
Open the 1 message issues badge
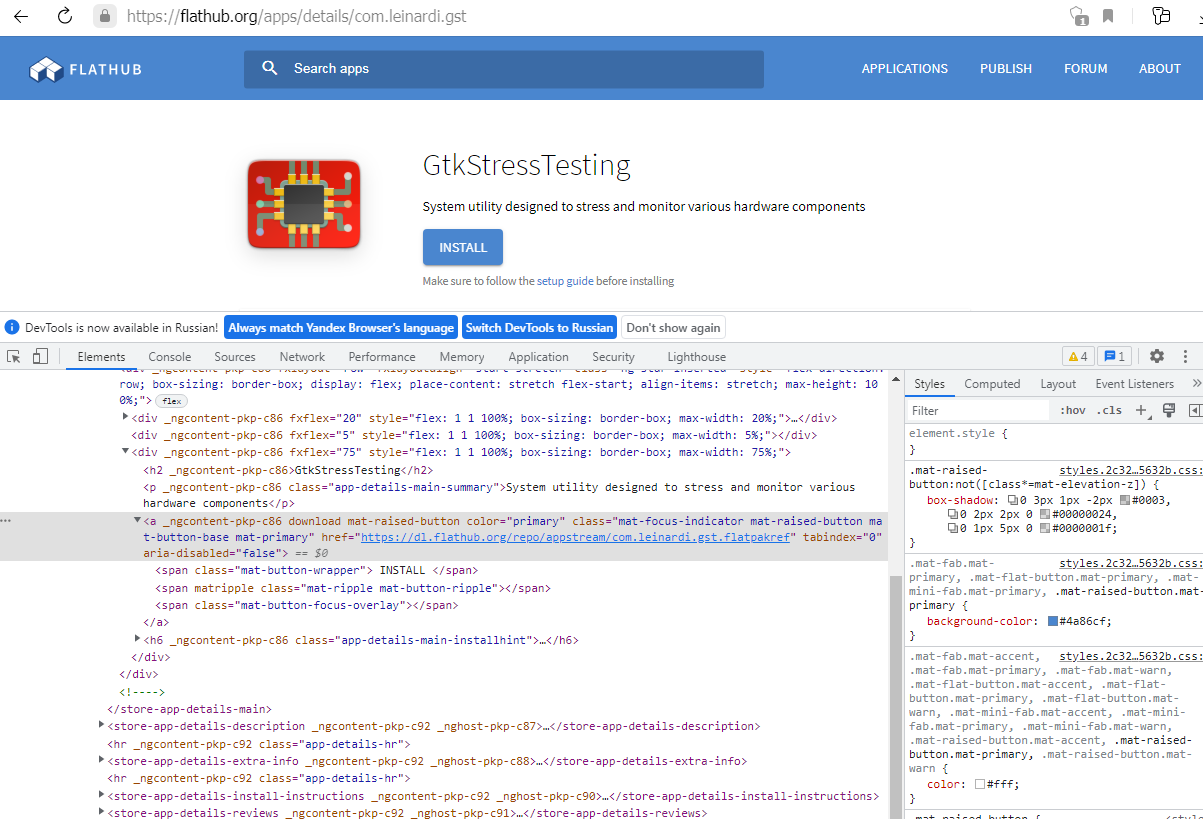(1114, 356)
